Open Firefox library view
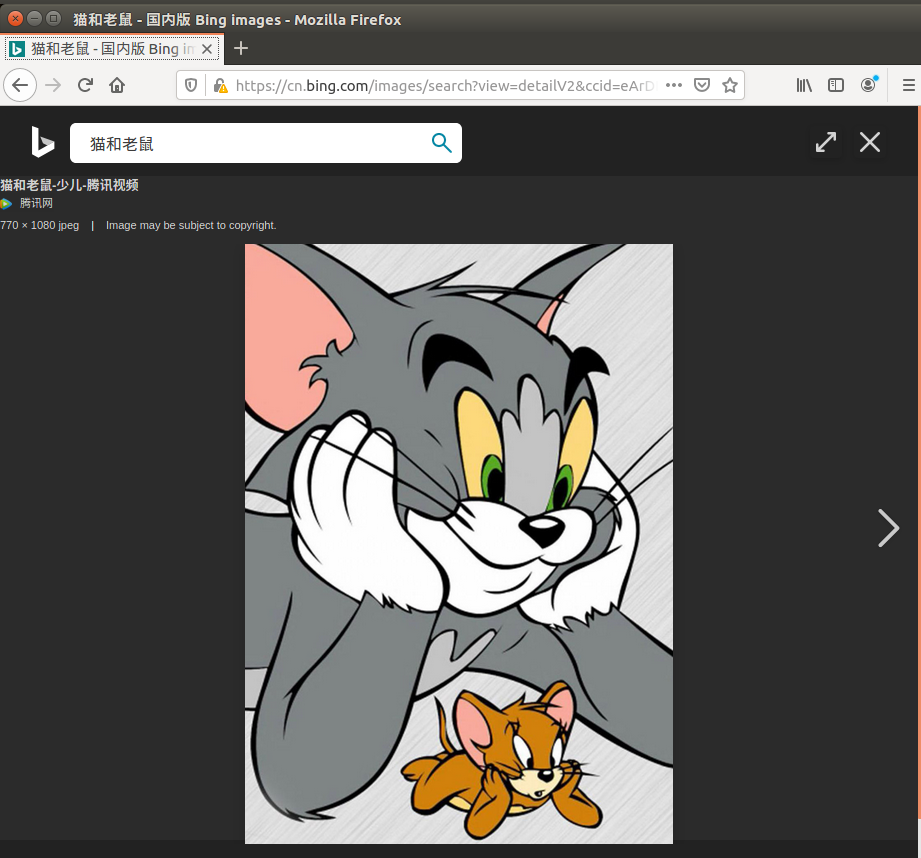Image resolution: width=921 pixels, height=858 pixels. [804, 85]
